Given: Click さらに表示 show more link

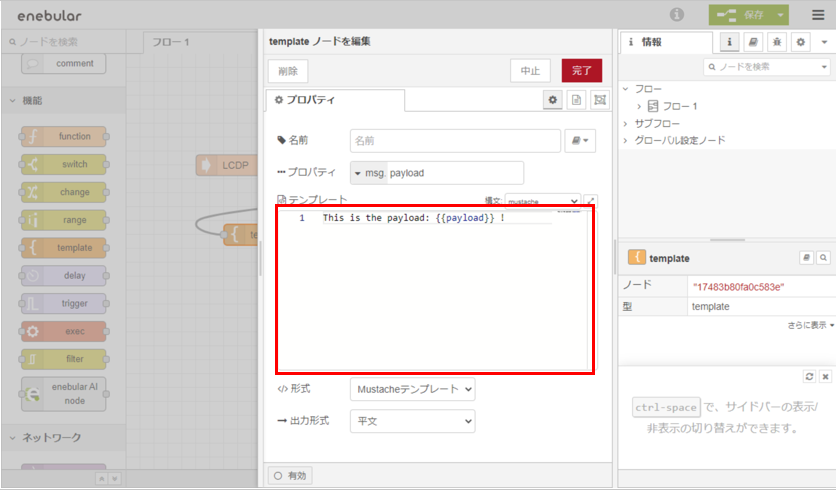Looking at the screenshot, I should (810, 325).
